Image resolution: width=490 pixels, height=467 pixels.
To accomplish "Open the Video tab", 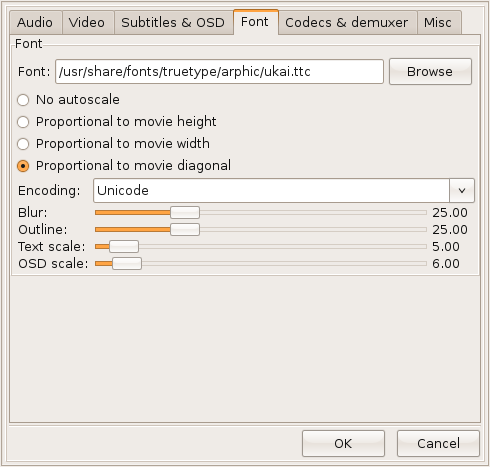I will point(88,23).
